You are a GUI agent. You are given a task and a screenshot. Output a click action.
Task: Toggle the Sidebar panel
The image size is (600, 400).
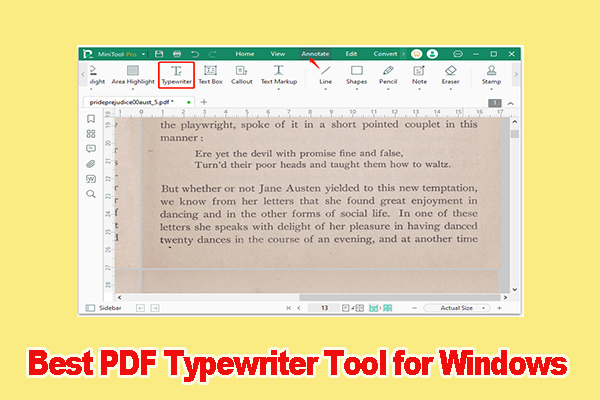pos(104,308)
